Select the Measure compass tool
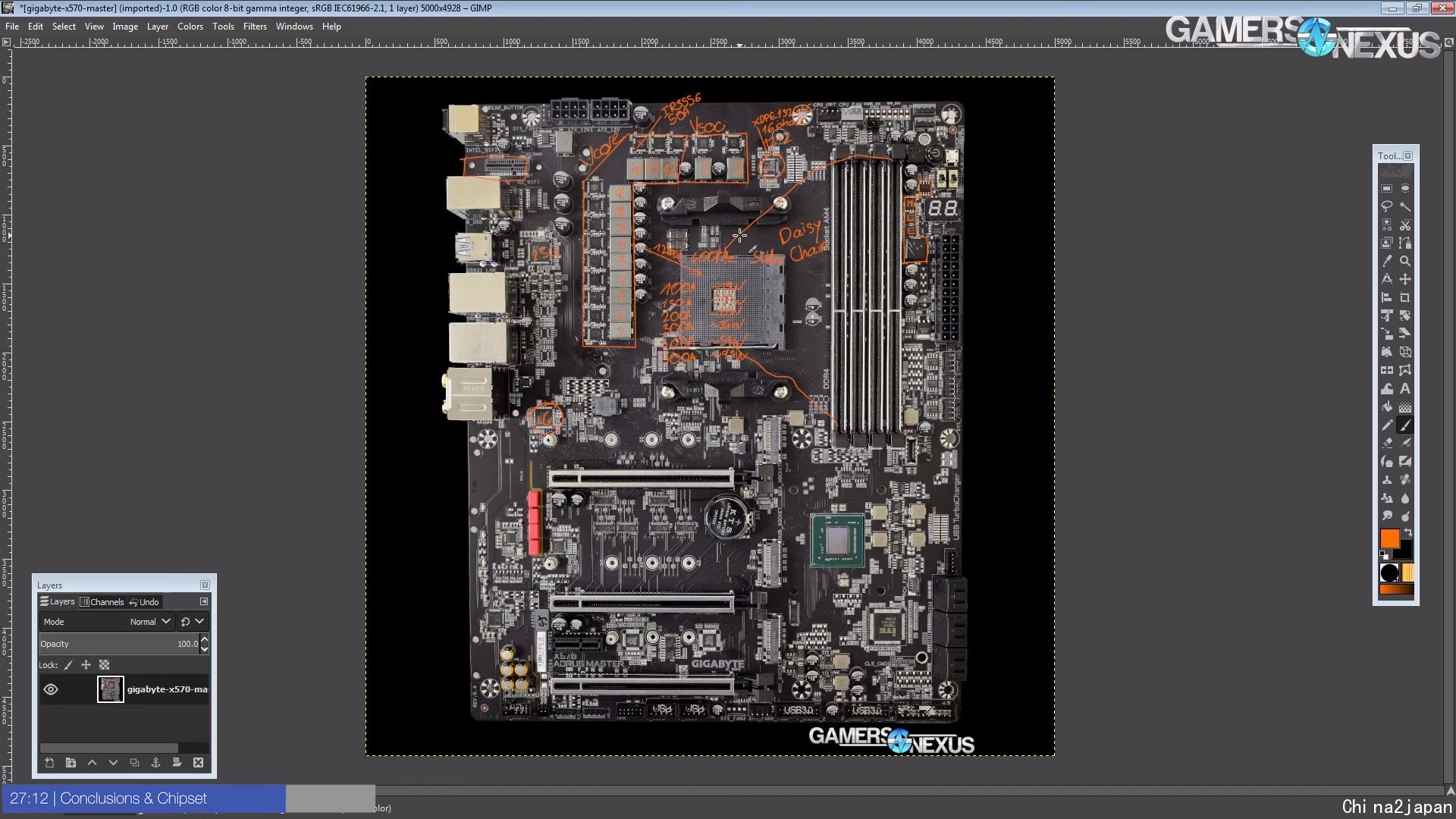 pos(1387,279)
